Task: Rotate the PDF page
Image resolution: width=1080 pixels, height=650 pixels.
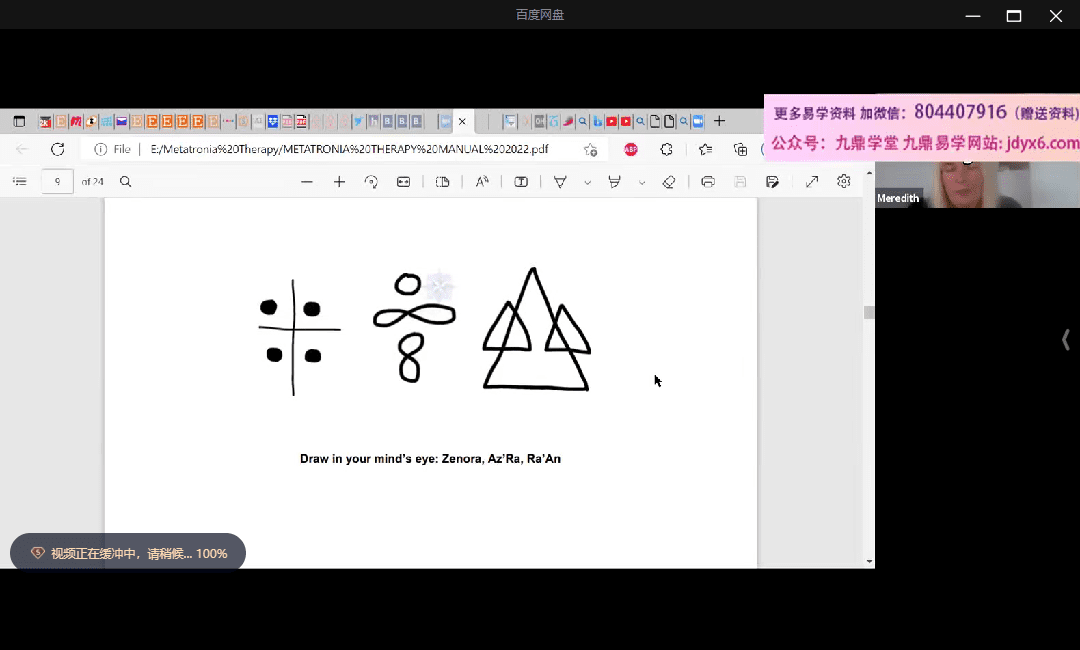Action: [x=371, y=182]
